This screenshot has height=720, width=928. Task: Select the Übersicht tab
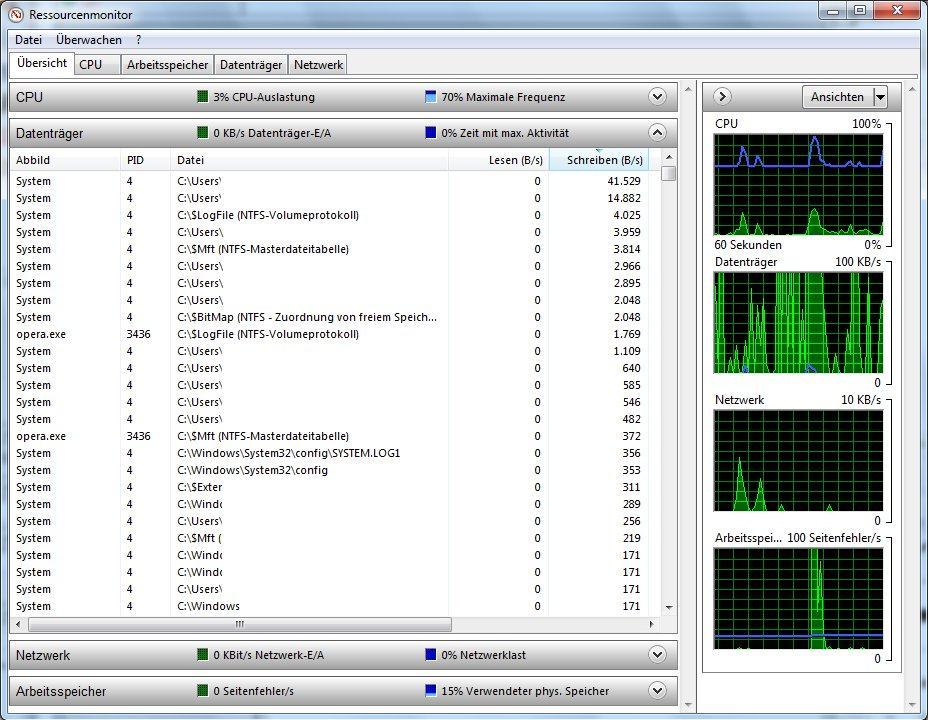pyautogui.click(x=41, y=63)
